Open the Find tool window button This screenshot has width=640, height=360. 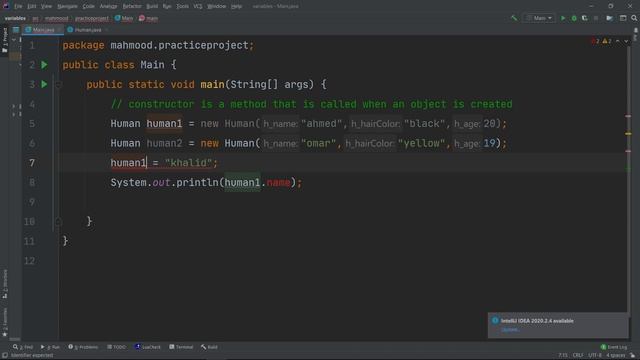pos(23,347)
